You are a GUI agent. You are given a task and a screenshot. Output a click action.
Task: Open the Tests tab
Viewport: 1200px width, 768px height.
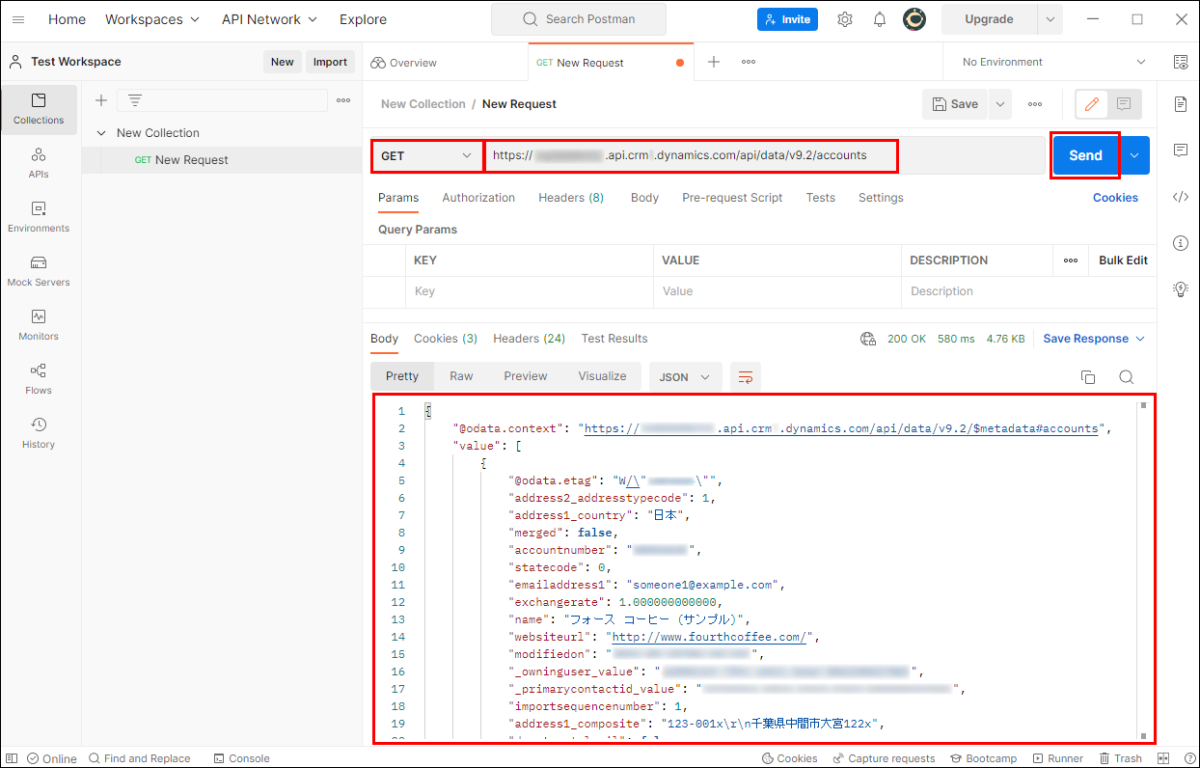click(821, 198)
